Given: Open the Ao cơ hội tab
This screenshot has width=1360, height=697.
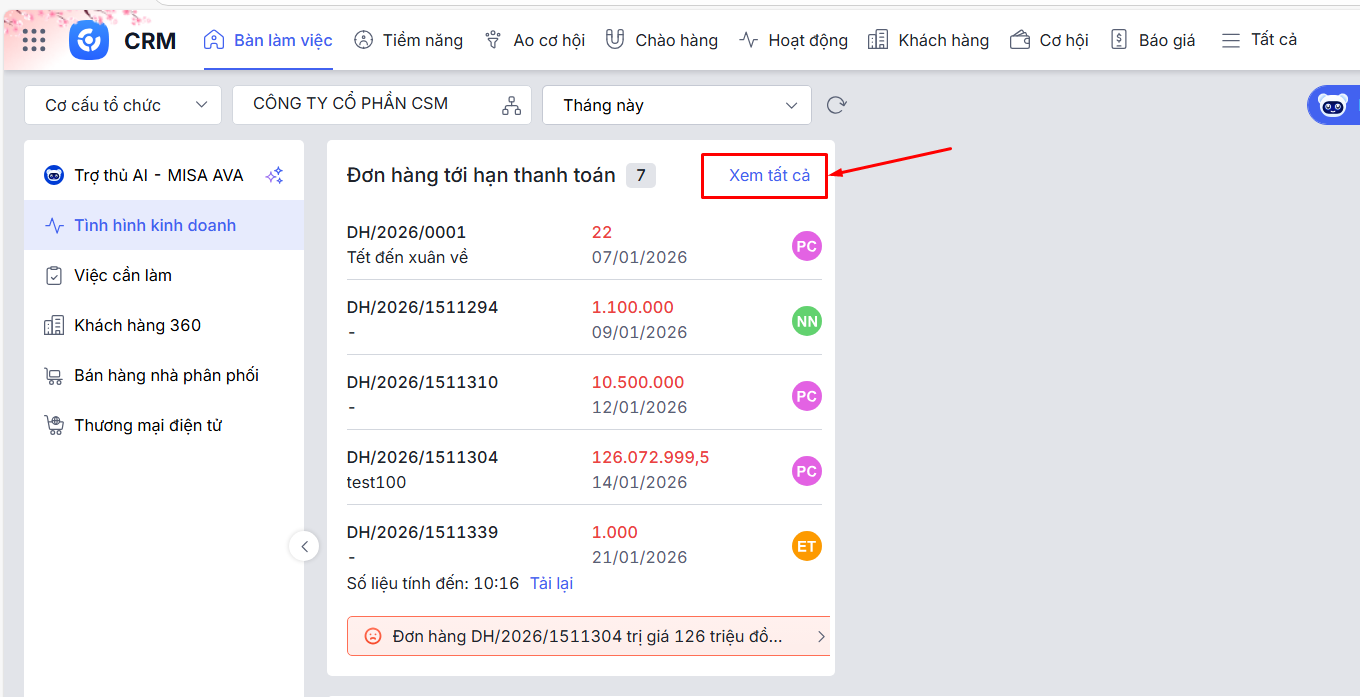Looking at the screenshot, I should (x=534, y=40).
